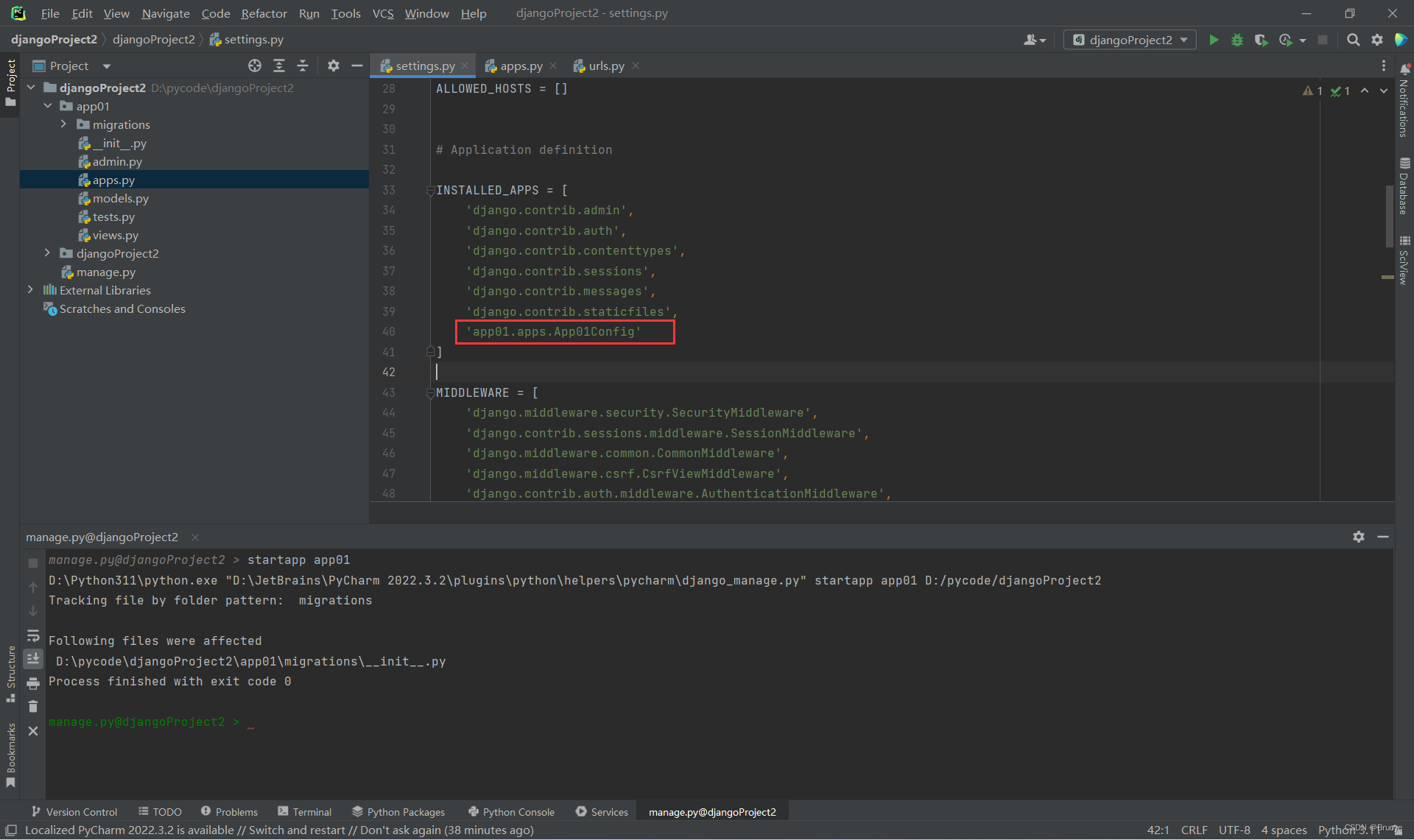The height and width of the screenshot is (840, 1414).
Task: Print the console output
Action: (33, 683)
